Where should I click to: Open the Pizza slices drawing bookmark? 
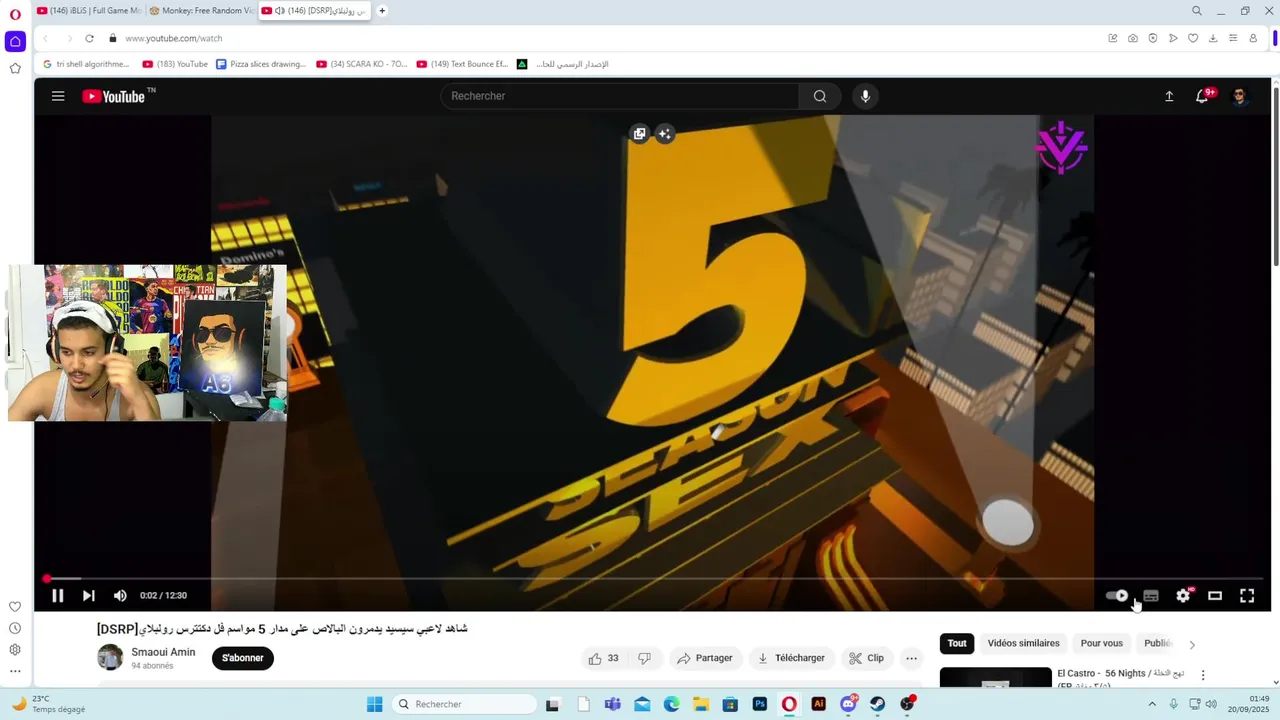(261, 64)
